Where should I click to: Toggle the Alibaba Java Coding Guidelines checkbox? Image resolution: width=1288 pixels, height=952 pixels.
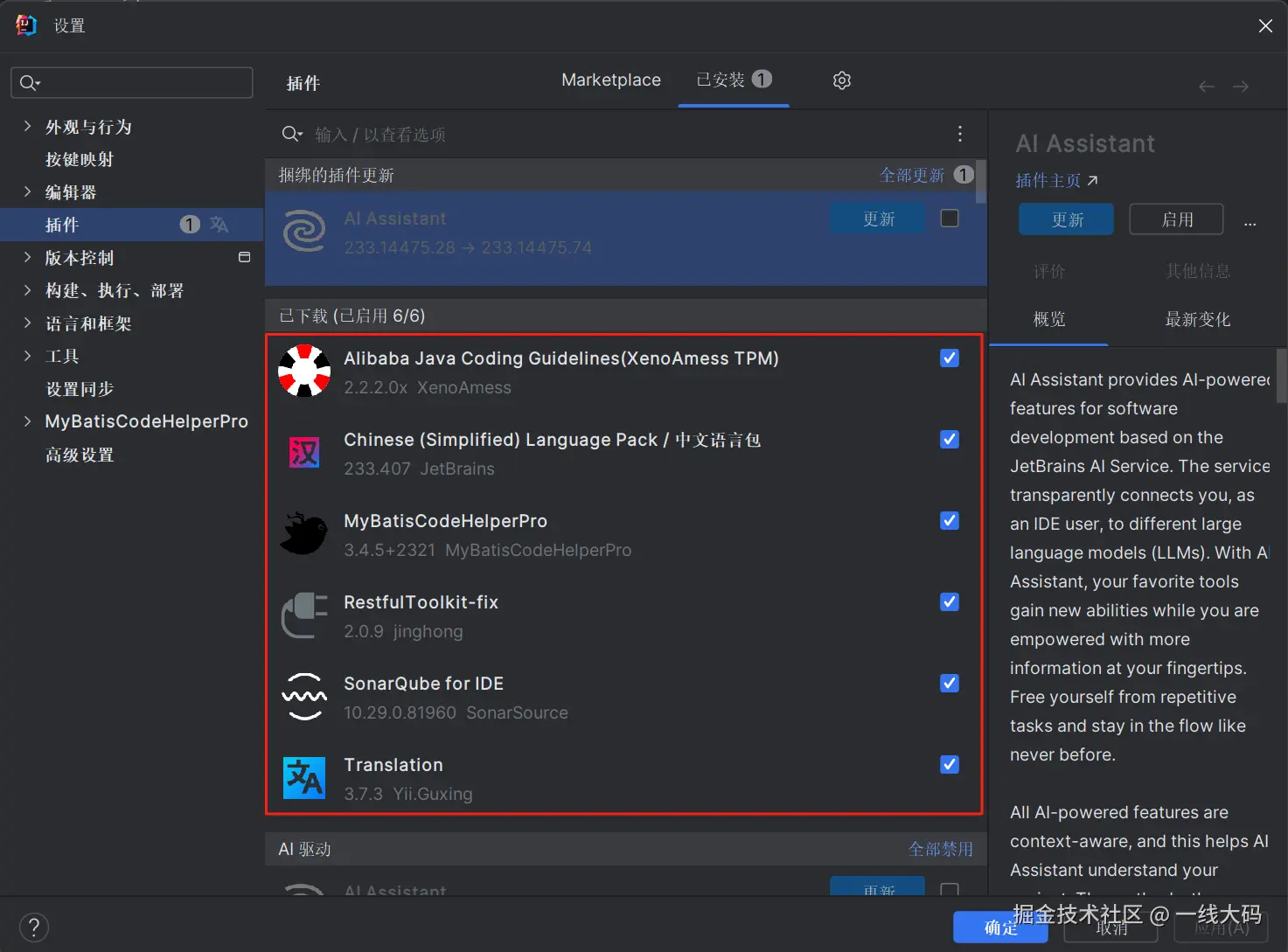click(950, 358)
